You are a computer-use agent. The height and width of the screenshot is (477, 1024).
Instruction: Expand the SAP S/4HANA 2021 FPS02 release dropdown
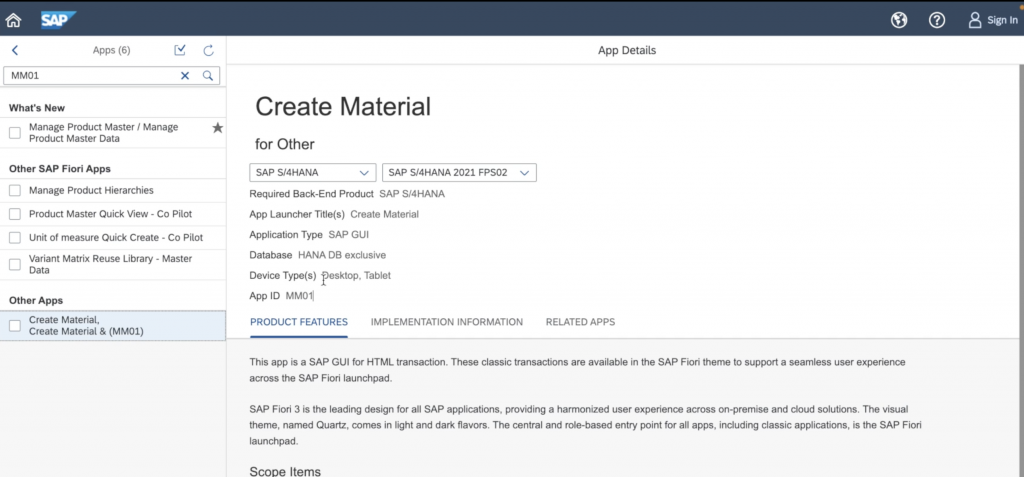459,172
